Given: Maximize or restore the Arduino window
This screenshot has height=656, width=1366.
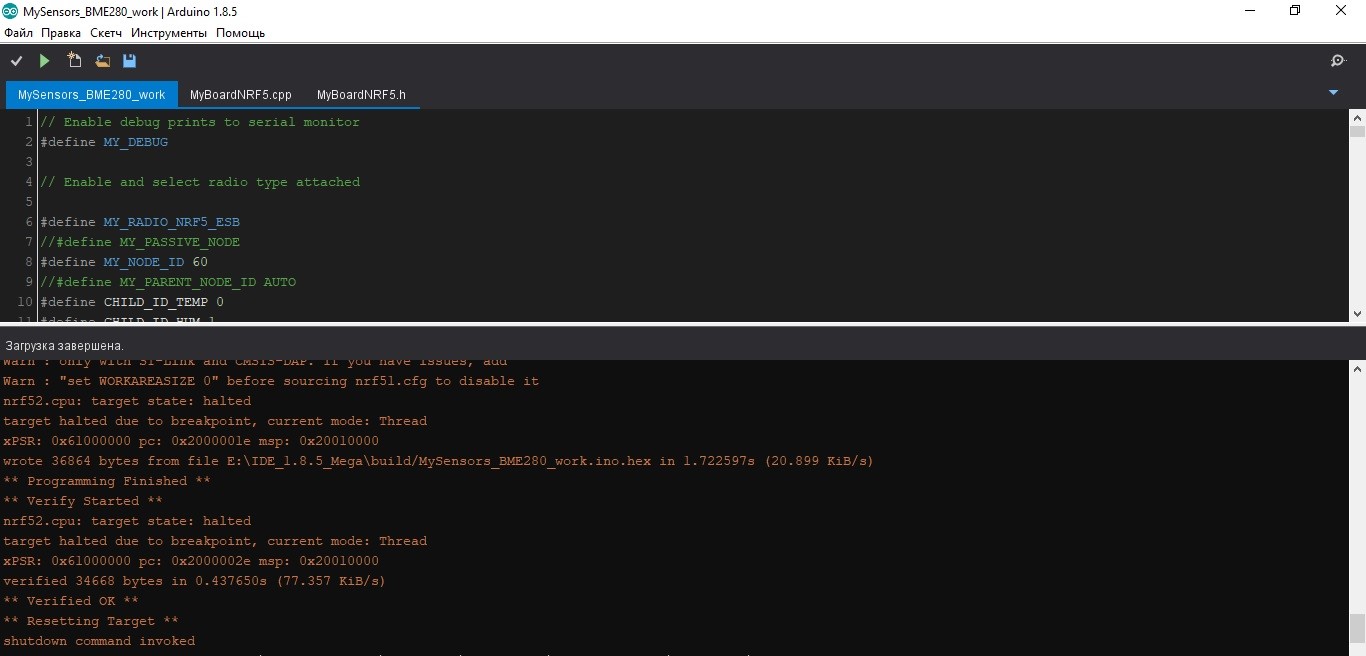Looking at the screenshot, I should (x=1295, y=11).
